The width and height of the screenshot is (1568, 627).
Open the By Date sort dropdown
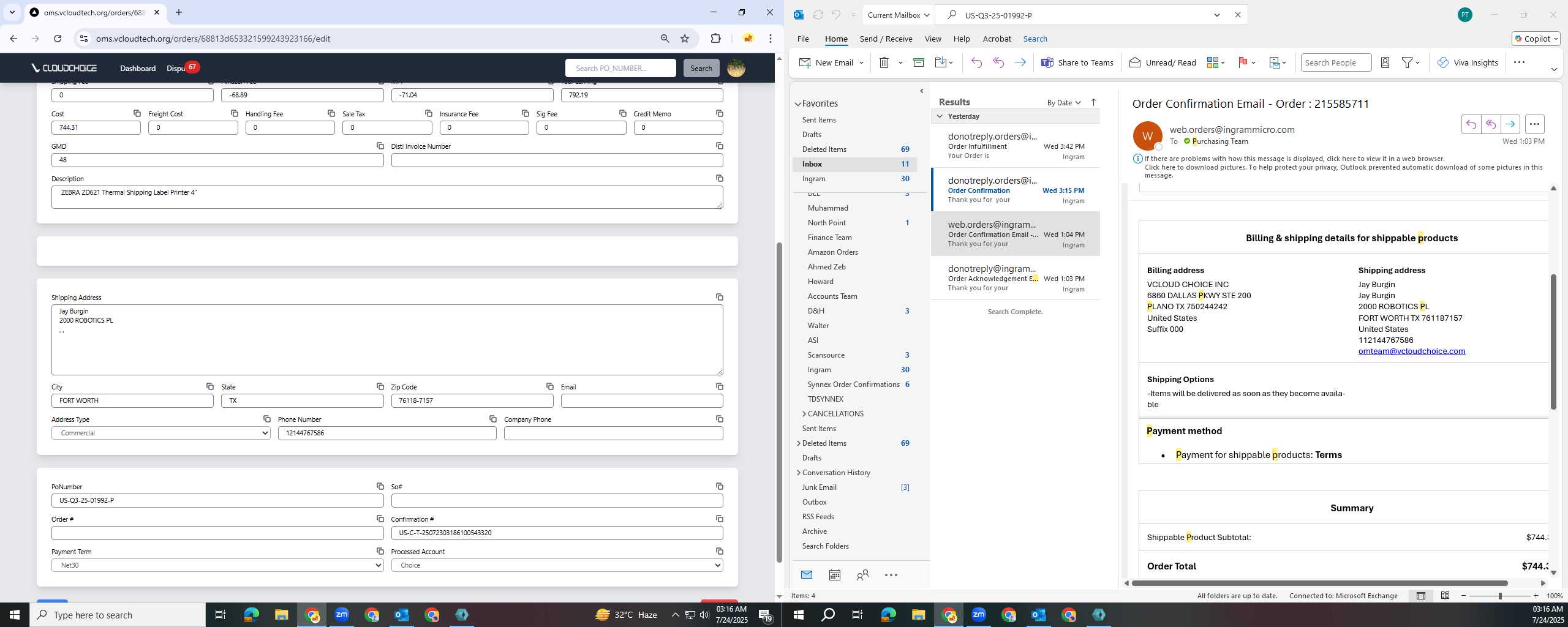tap(1063, 102)
